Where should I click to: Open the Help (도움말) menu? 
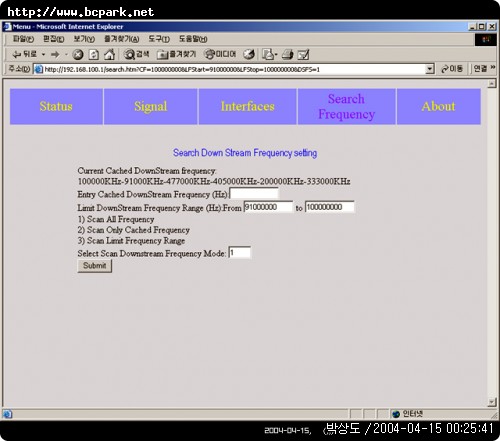coord(193,39)
